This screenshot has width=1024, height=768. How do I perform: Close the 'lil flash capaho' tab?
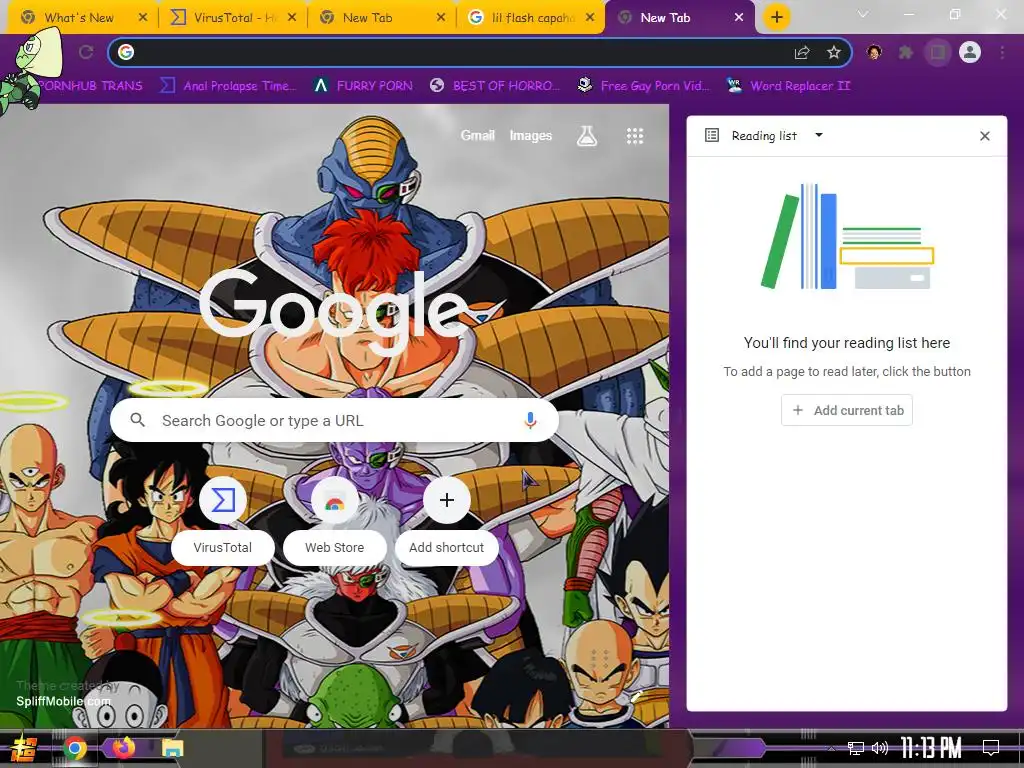(x=590, y=18)
